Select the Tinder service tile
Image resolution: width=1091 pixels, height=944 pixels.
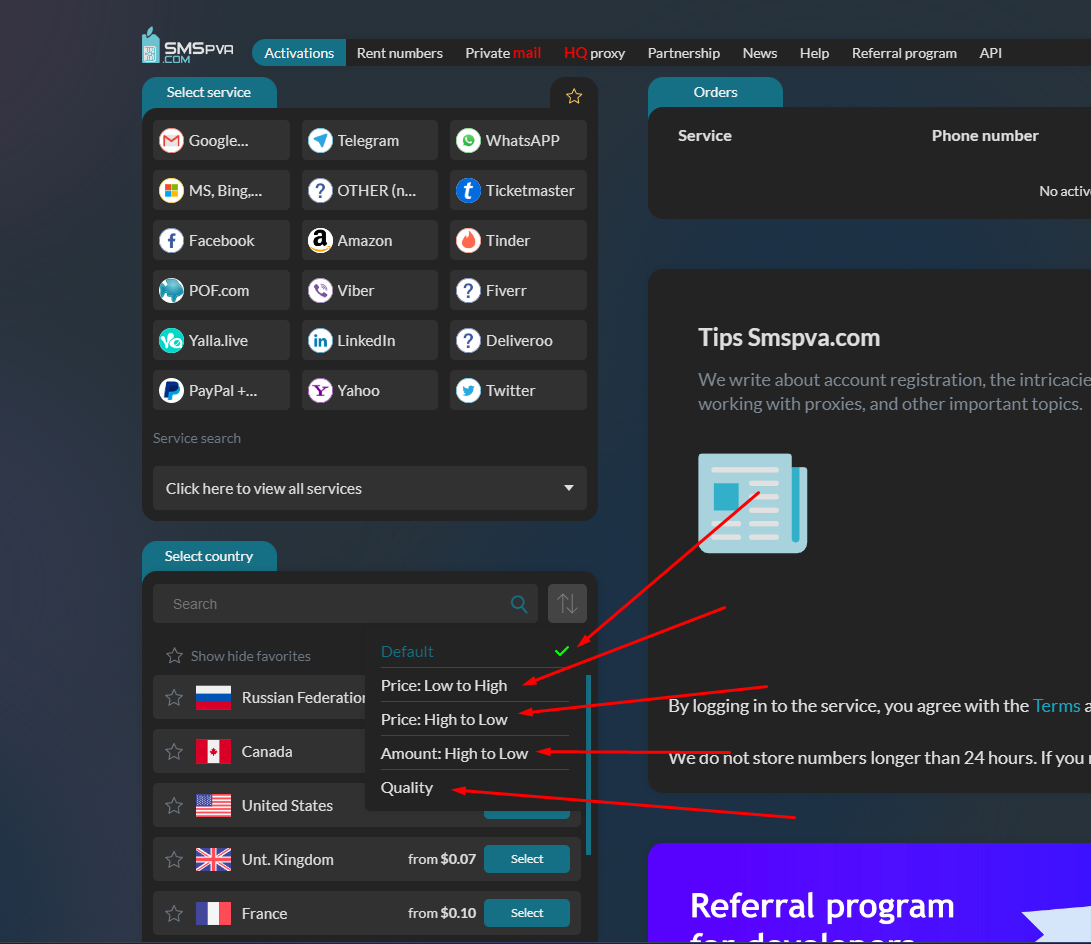(x=518, y=241)
